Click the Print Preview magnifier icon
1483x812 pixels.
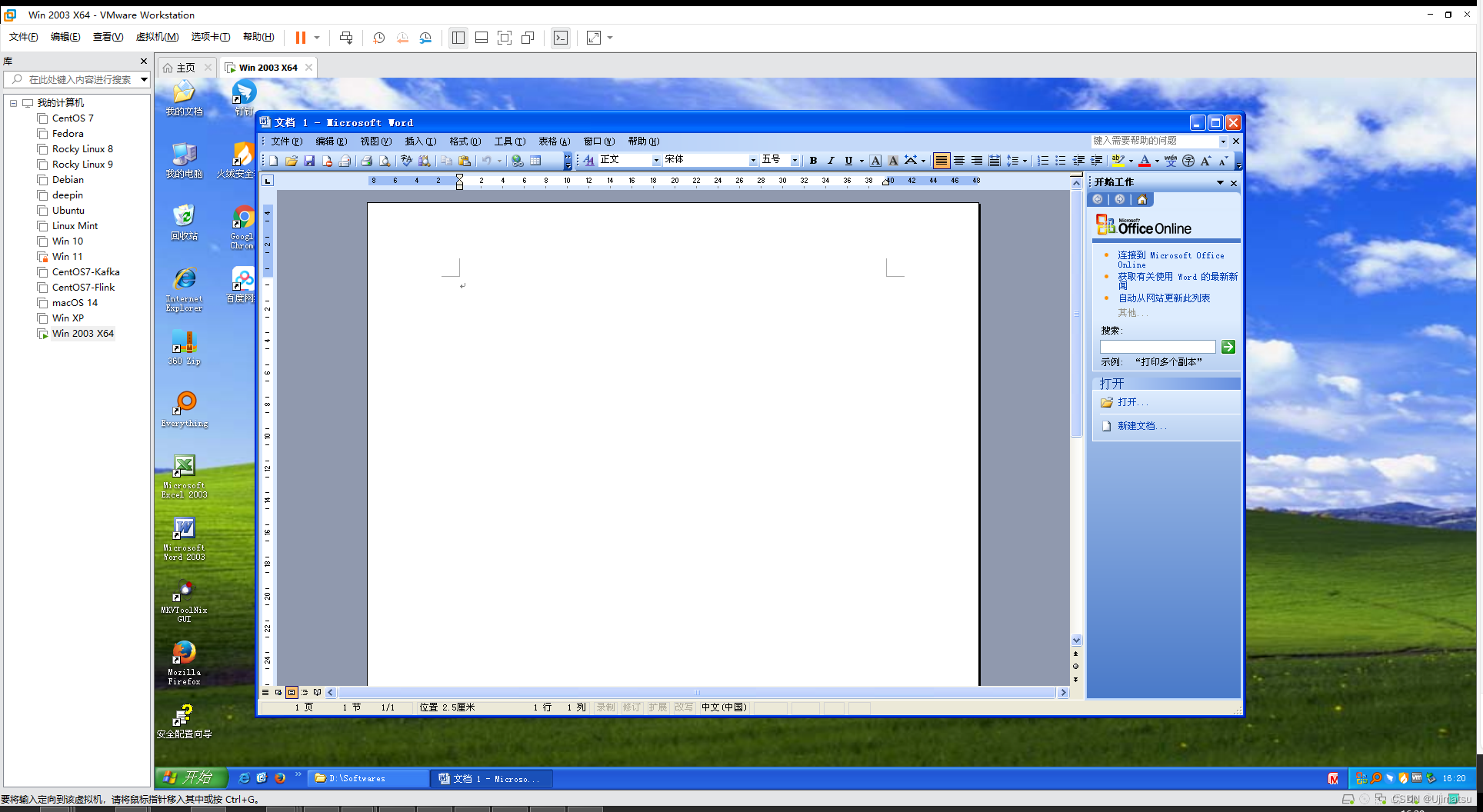385,161
